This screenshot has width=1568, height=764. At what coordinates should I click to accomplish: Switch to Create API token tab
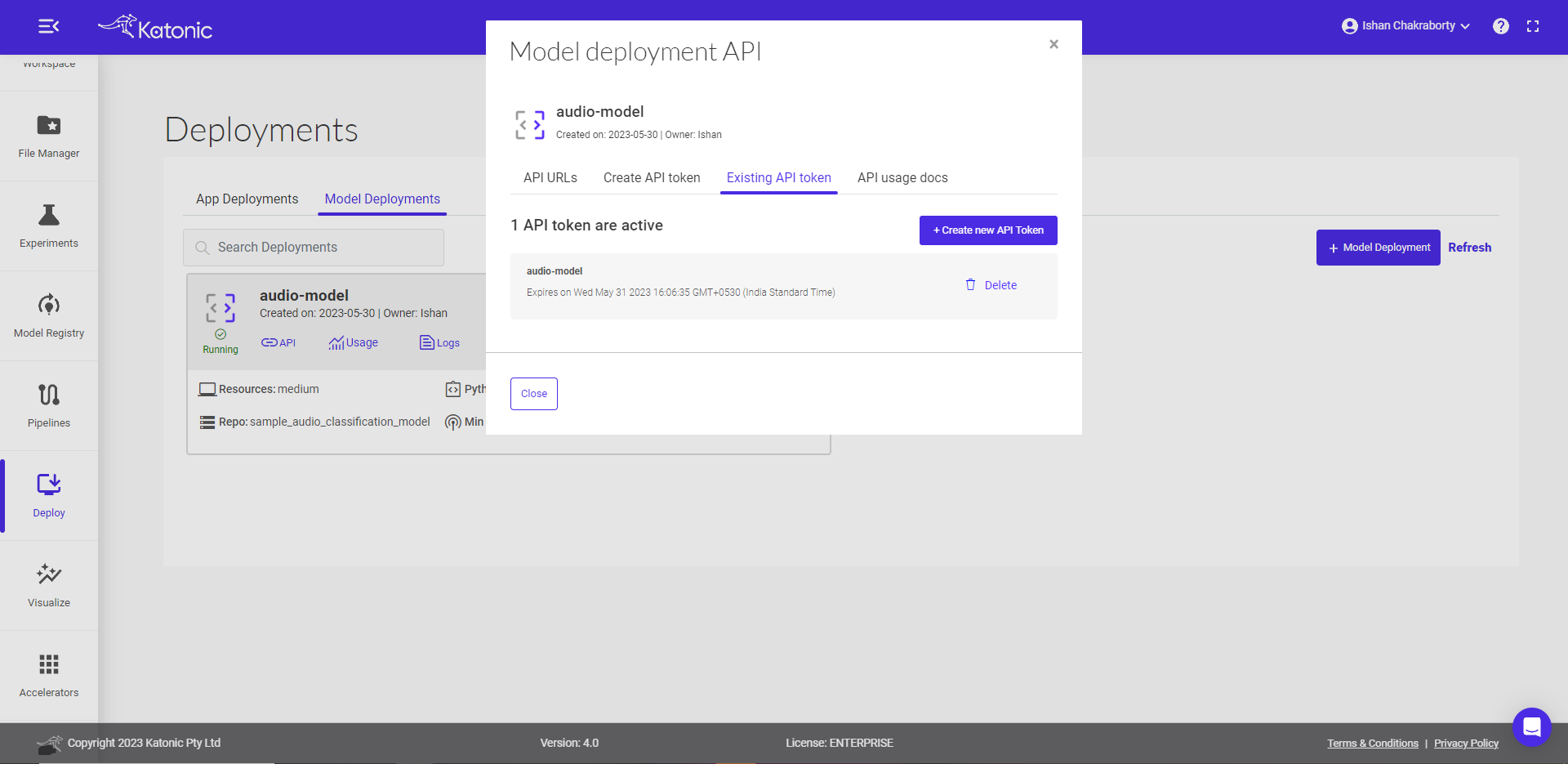click(652, 177)
